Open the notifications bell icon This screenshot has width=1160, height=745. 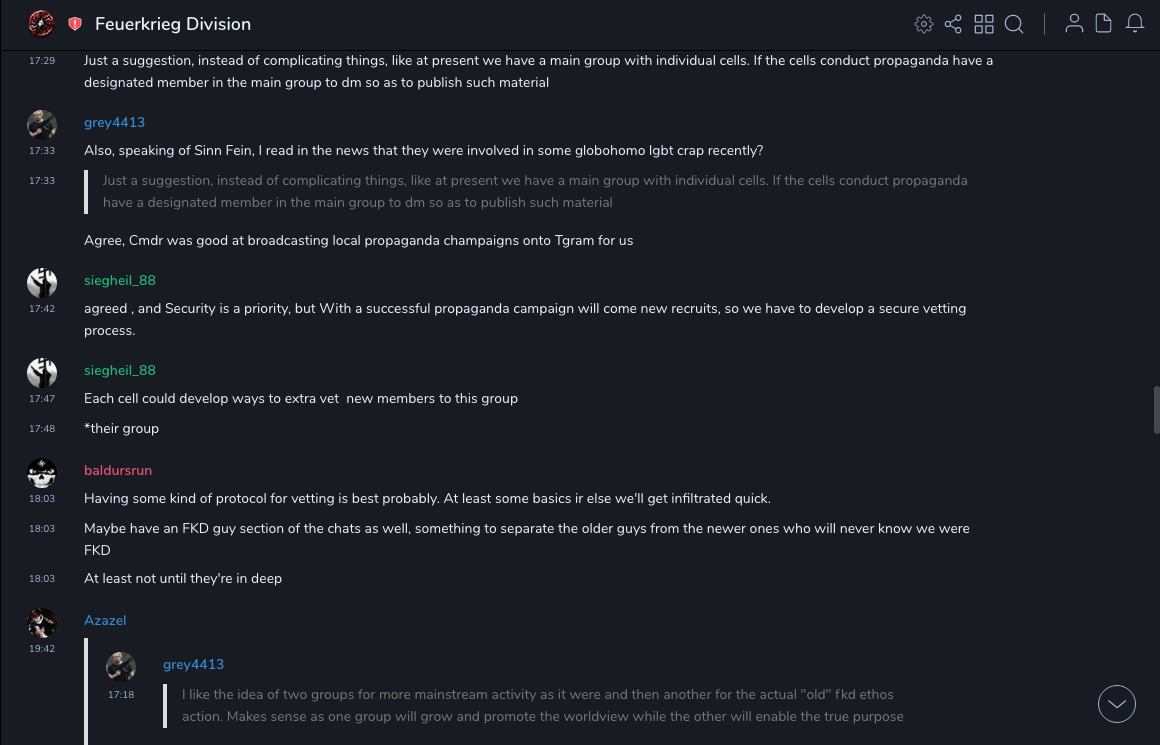(x=1134, y=24)
